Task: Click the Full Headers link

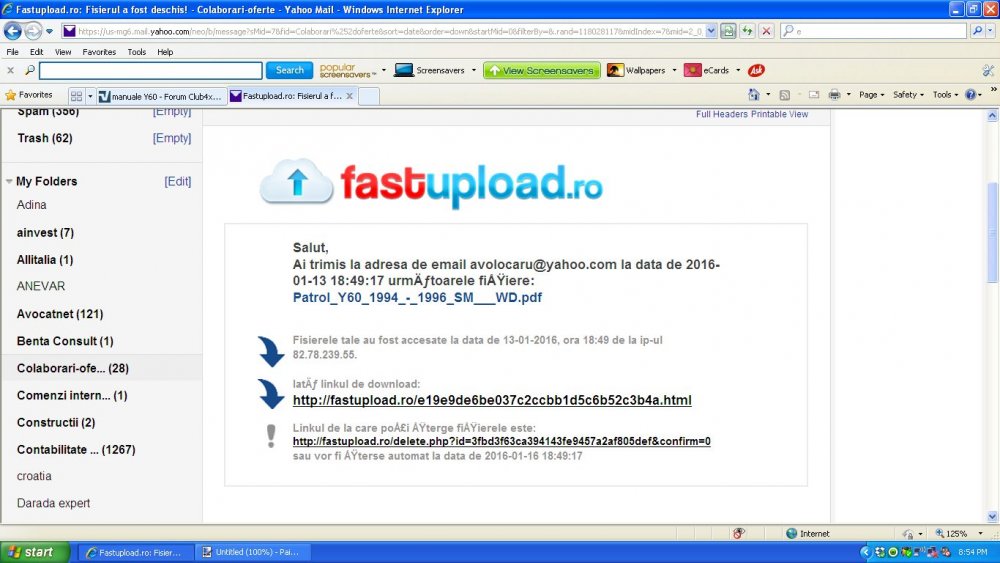Action: coord(721,114)
